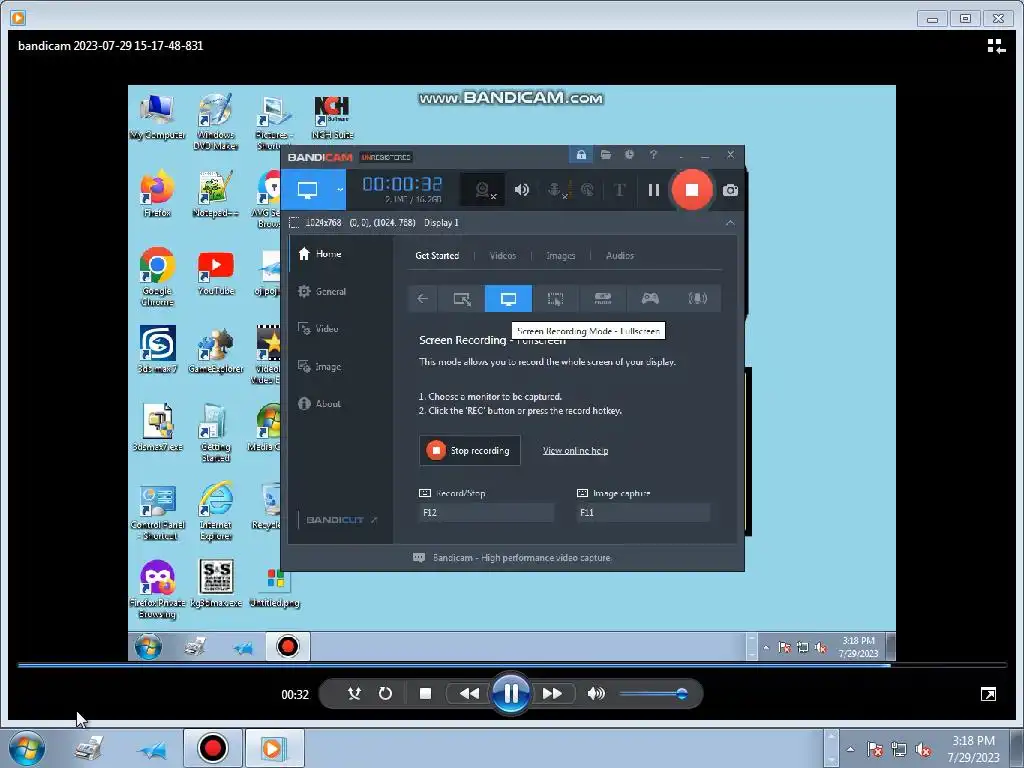
Task: Click the Record/Stop hotkey F12 field
Action: point(486,513)
